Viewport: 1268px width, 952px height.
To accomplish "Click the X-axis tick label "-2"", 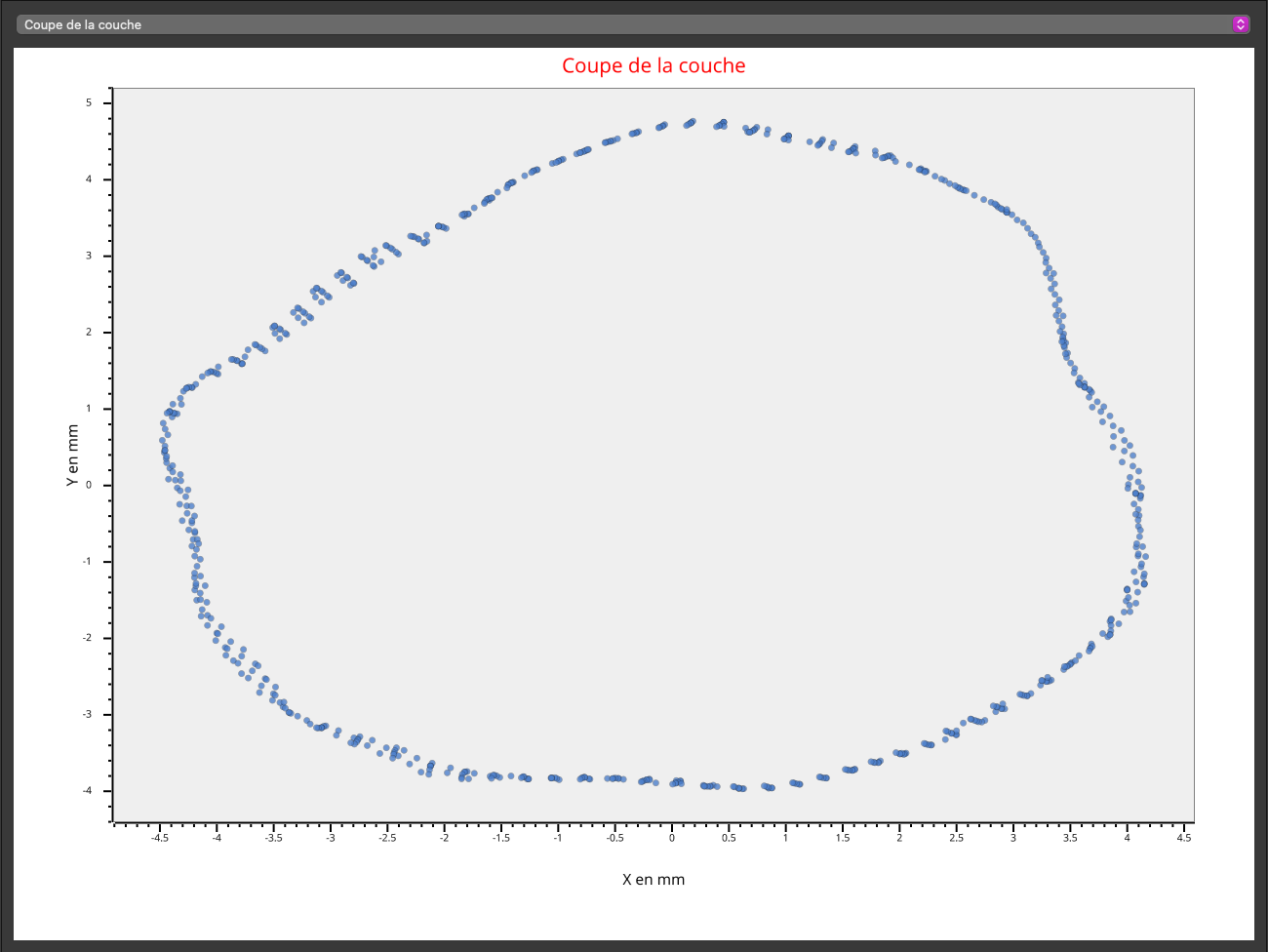I will click(444, 837).
